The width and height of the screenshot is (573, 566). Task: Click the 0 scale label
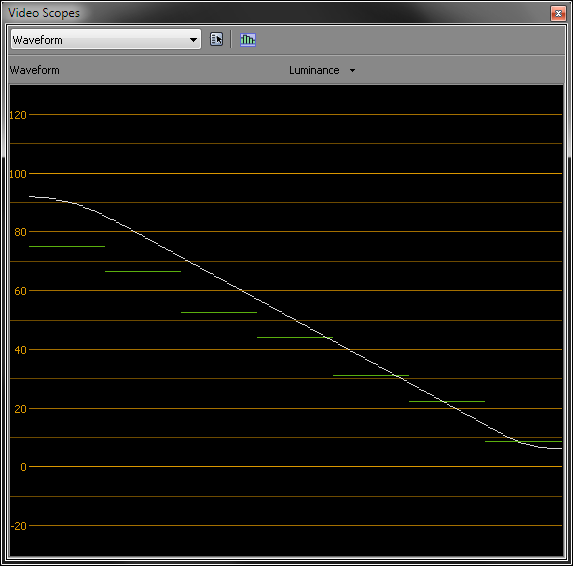pos(23,467)
